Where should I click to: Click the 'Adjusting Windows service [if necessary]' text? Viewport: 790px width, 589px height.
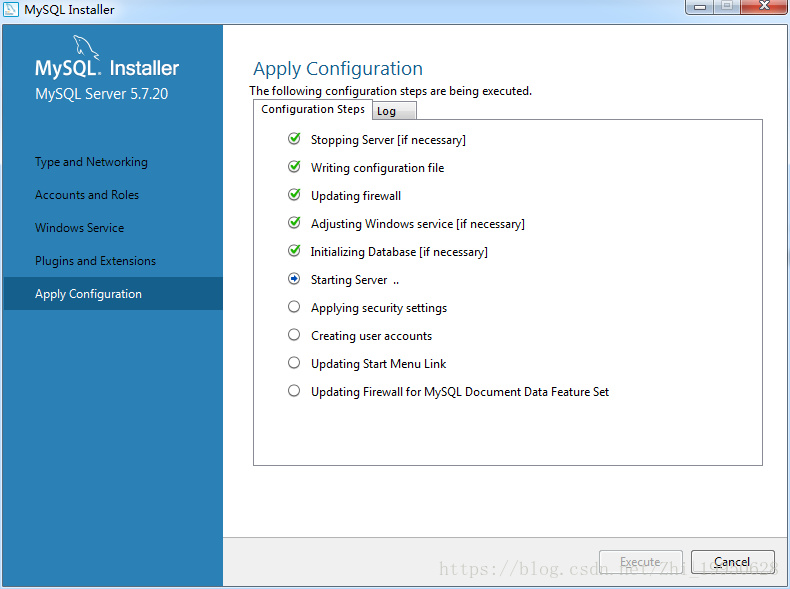(418, 224)
